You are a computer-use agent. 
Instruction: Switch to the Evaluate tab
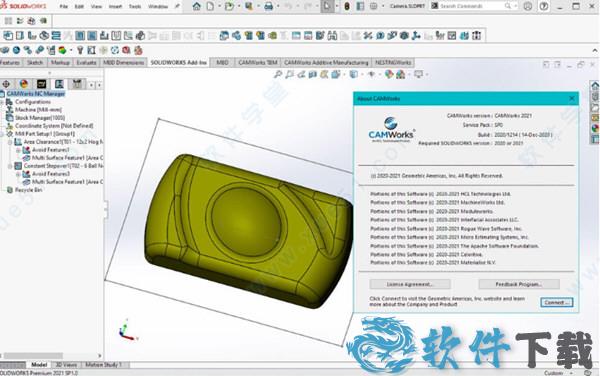pyautogui.click(x=86, y=62)
